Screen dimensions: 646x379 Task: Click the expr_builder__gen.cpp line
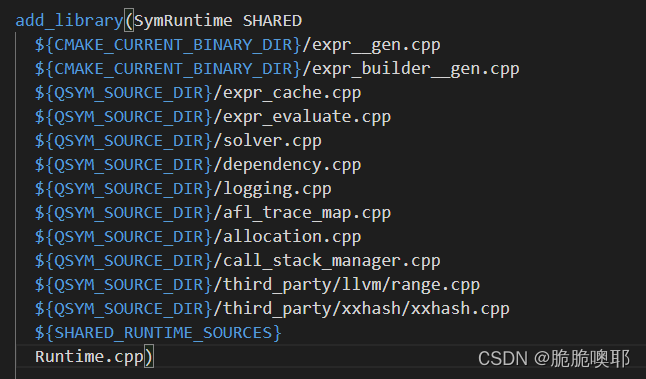tap(277, 68)
